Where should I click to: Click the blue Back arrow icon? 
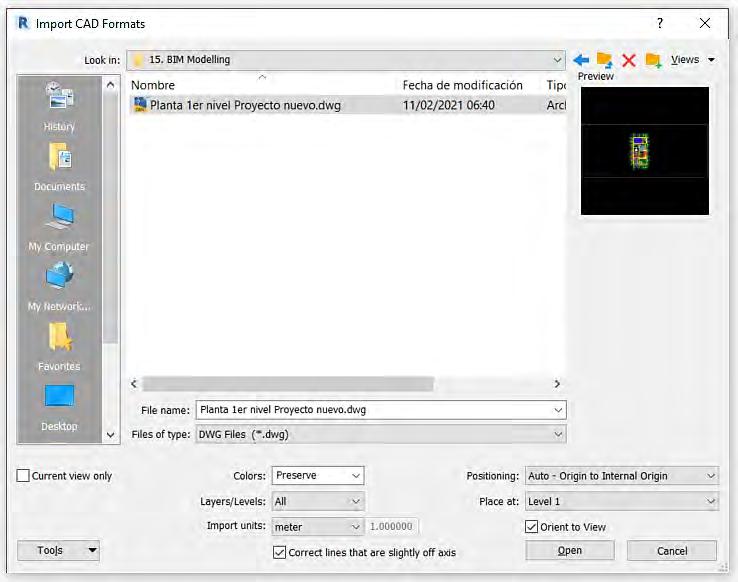[581, 60]
